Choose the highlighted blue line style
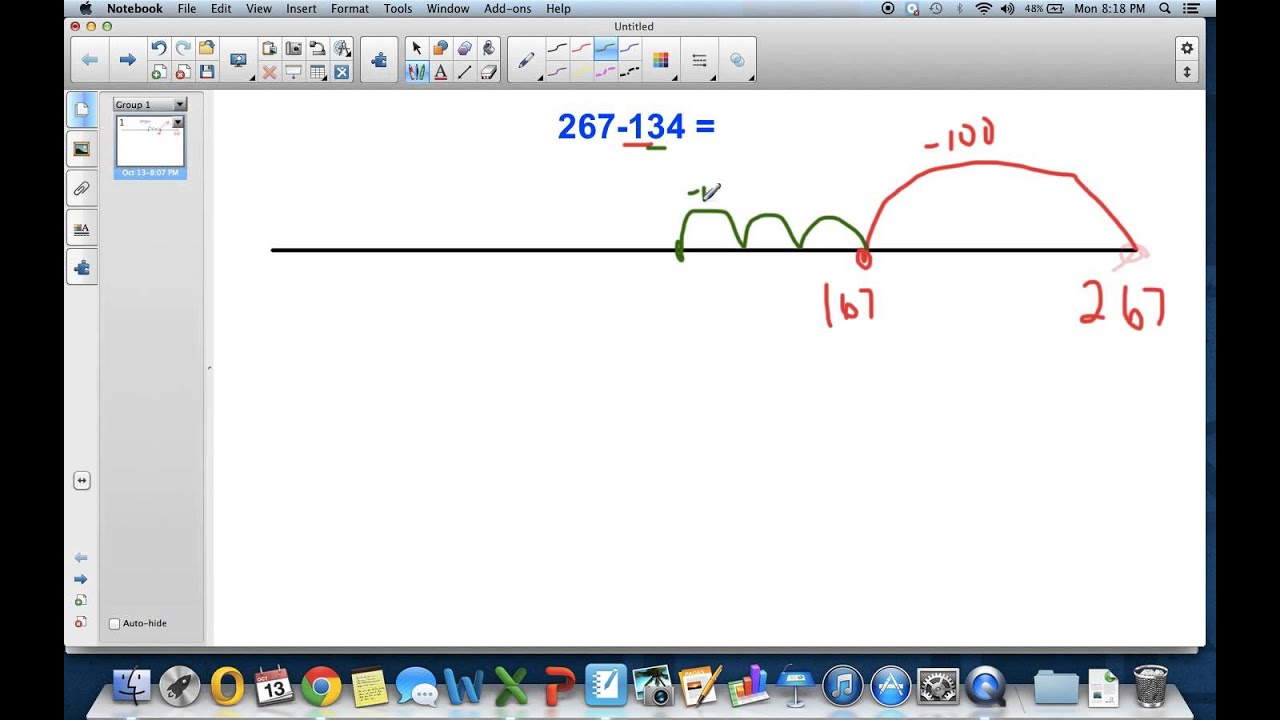 point(605,48)
